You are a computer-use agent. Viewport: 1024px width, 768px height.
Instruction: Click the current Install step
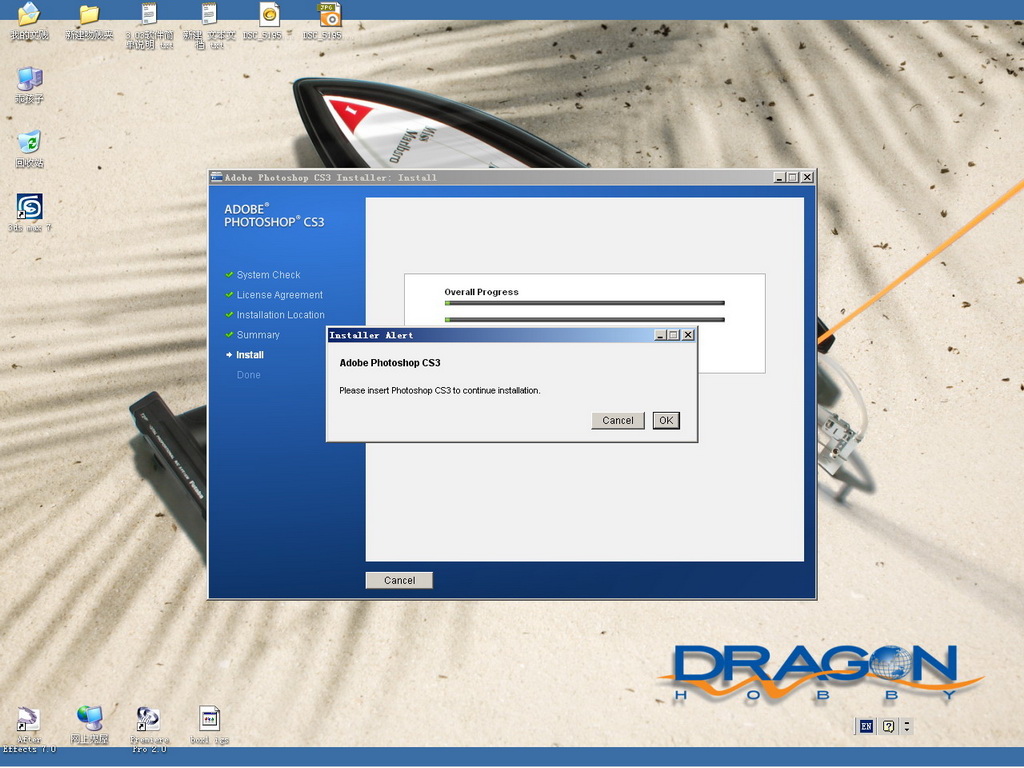(249, 355)
